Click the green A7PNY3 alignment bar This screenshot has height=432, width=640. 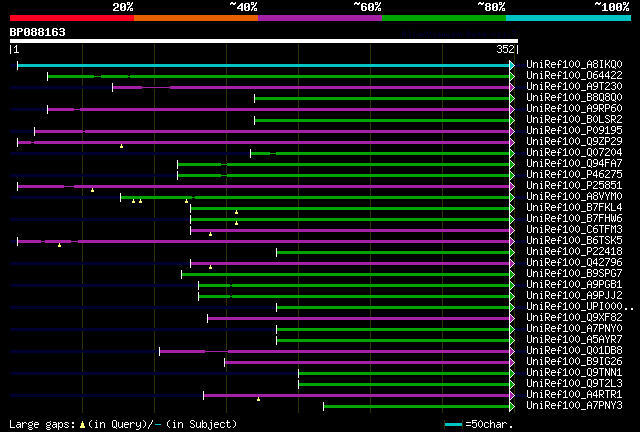pyautogui.click(x=416, y=407)
